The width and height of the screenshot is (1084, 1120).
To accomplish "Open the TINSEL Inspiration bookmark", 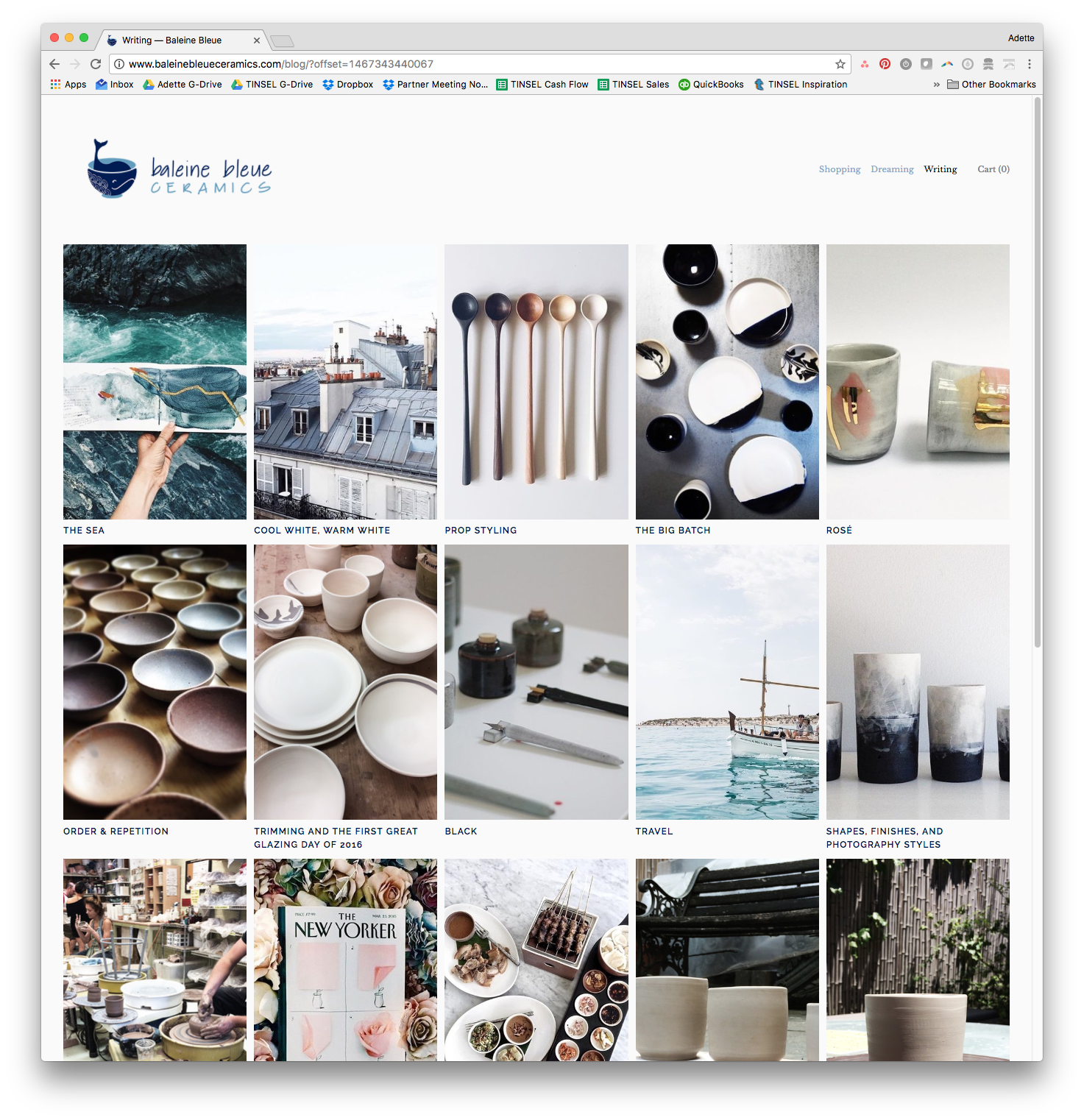I will [801, 85].
